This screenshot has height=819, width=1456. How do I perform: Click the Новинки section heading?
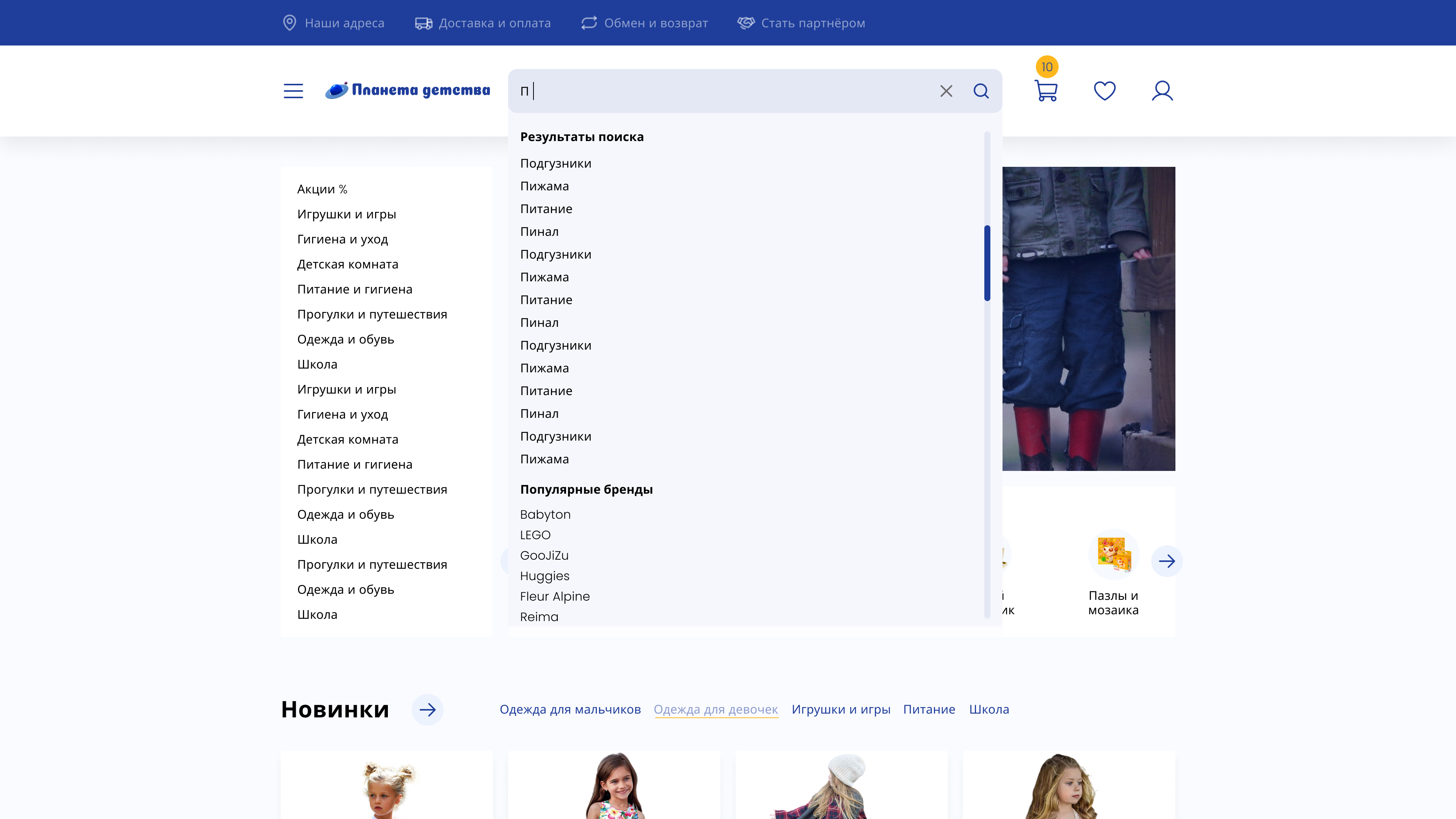(x=335, y=709)
